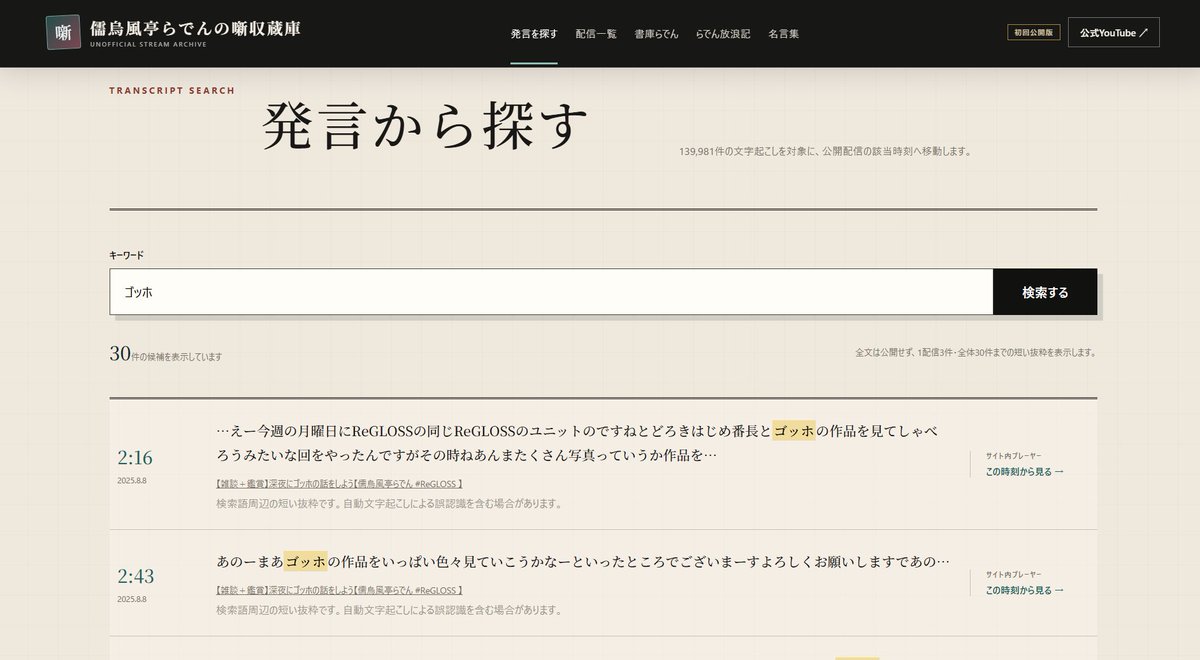The height and width of the screenshot is (660, 1200).
Task: Click この時刻から見る for the 2:43 result
Action: [x=1024, y=590]
